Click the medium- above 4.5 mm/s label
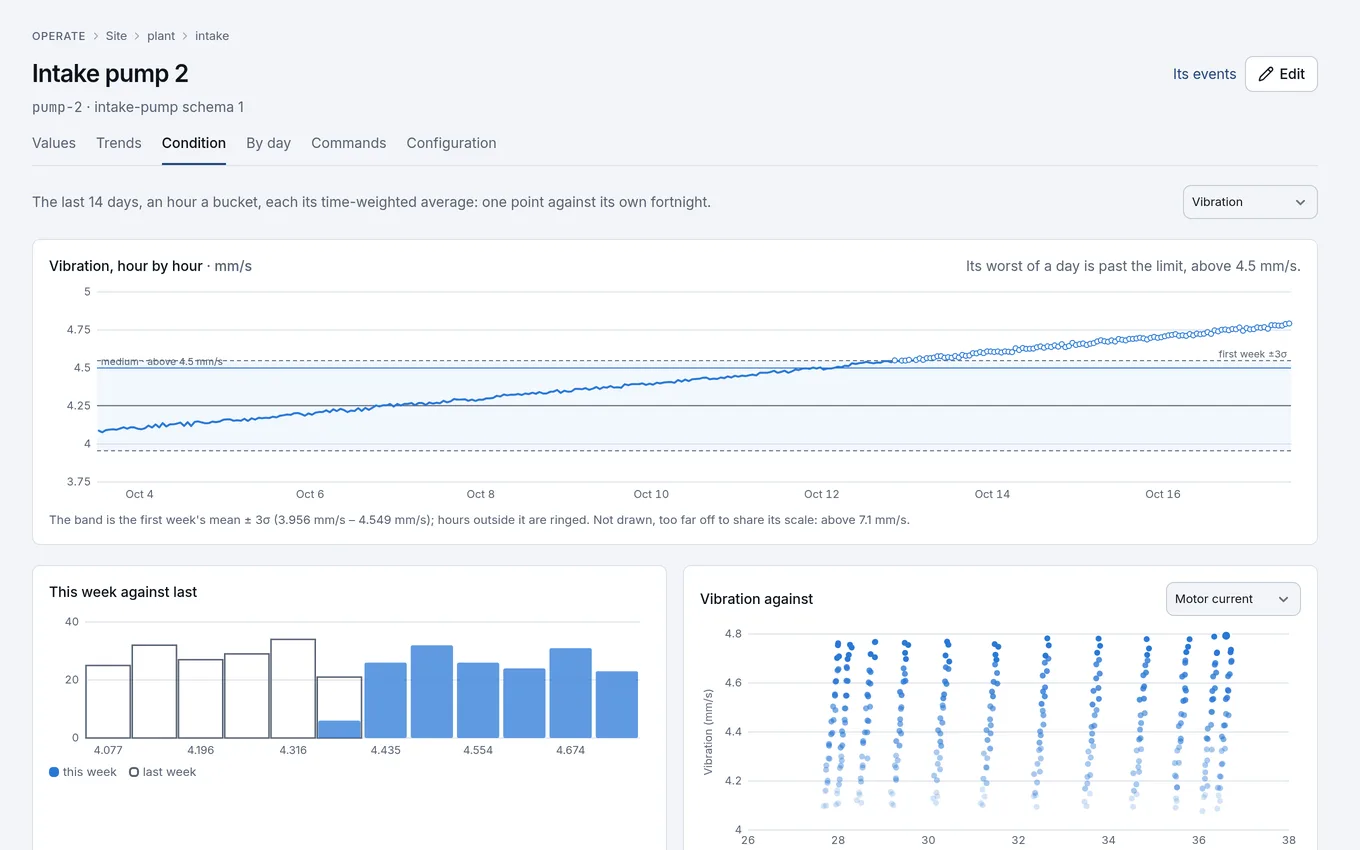 [161, 362]
